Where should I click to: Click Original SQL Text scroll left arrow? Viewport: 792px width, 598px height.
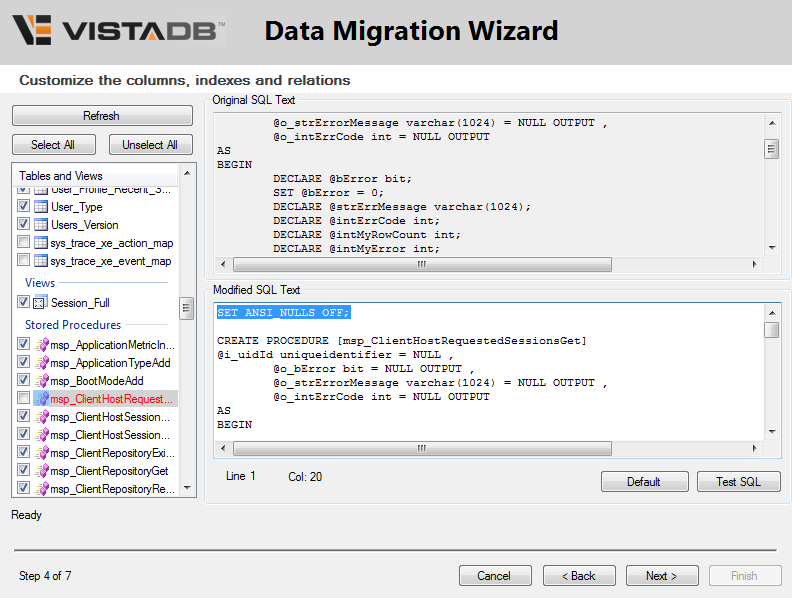[223, 264]
